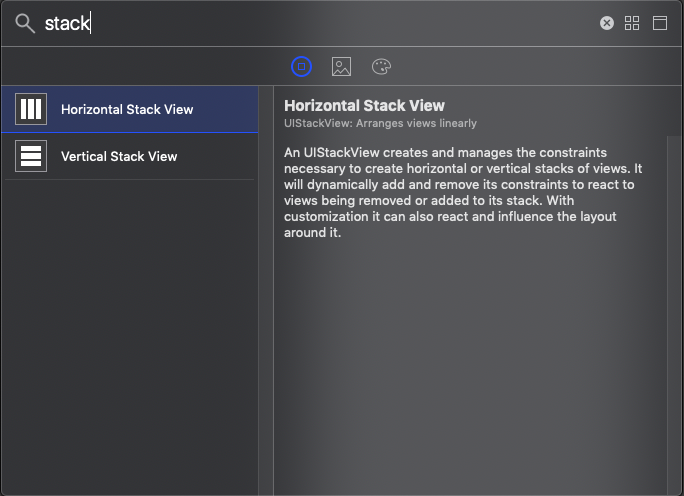Click the Vertical Stack View three-row icon

31,156
